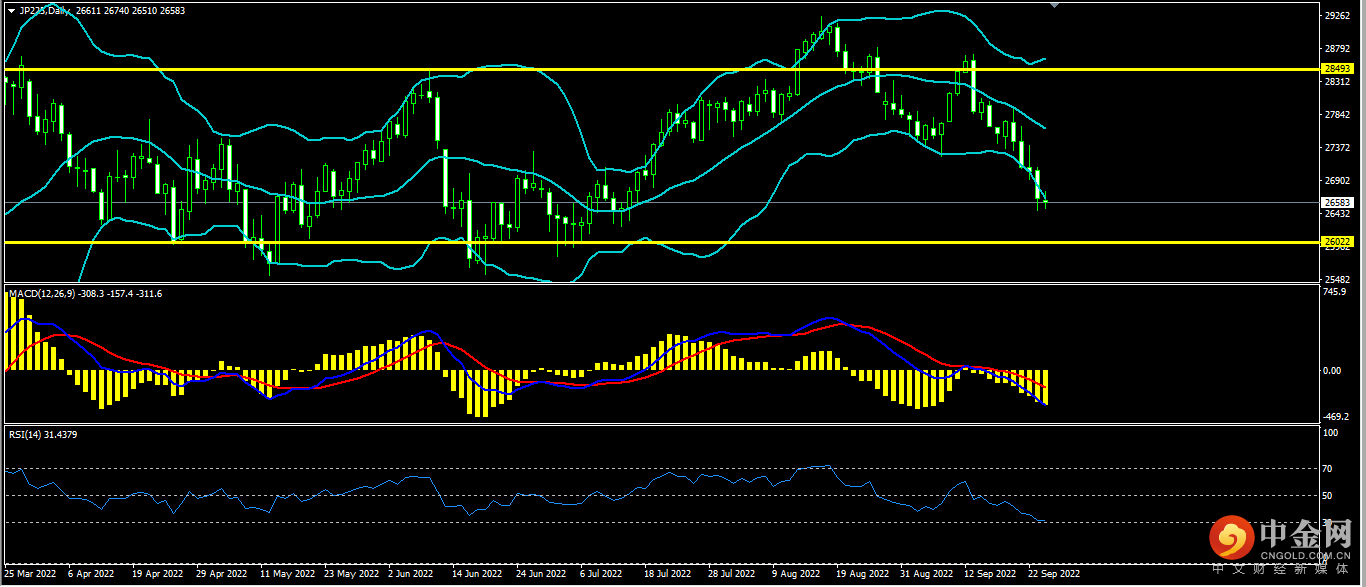The height and width of the screenshot is (587, 1366).
Task: Click the 19 Aug 2022 date label
Action: [x=862, y=575]
